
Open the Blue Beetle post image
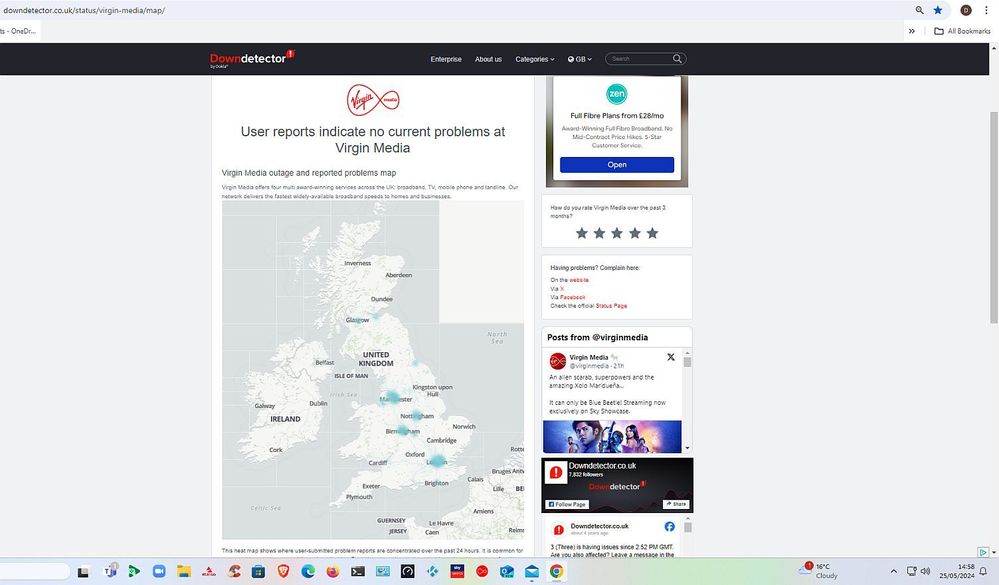point(612,437)
